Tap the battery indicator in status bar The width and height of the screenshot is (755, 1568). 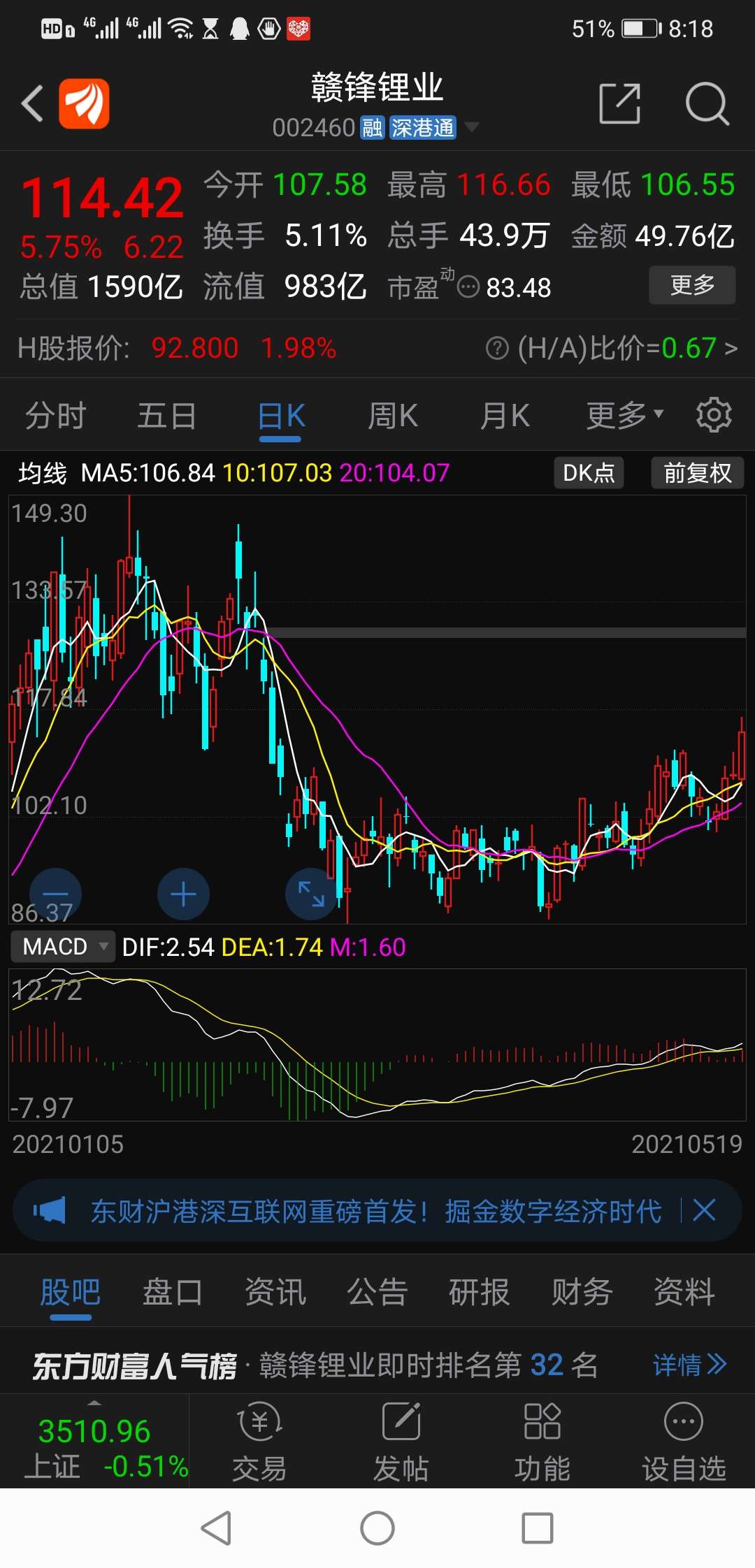click(642, 29)
